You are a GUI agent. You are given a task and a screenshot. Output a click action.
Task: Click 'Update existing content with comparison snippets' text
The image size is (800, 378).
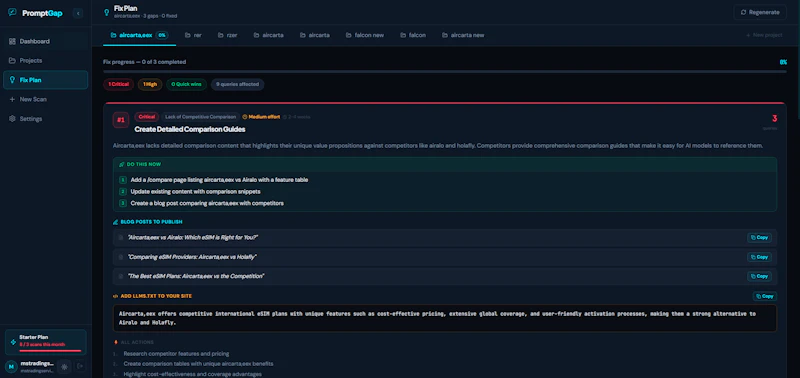tap(195, 192)
